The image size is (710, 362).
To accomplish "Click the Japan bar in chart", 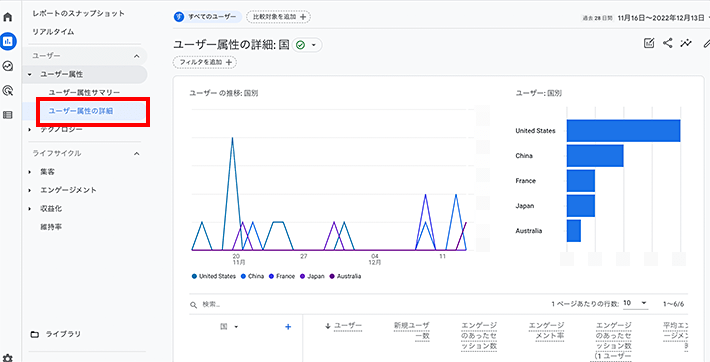I will tap(580, 206).
